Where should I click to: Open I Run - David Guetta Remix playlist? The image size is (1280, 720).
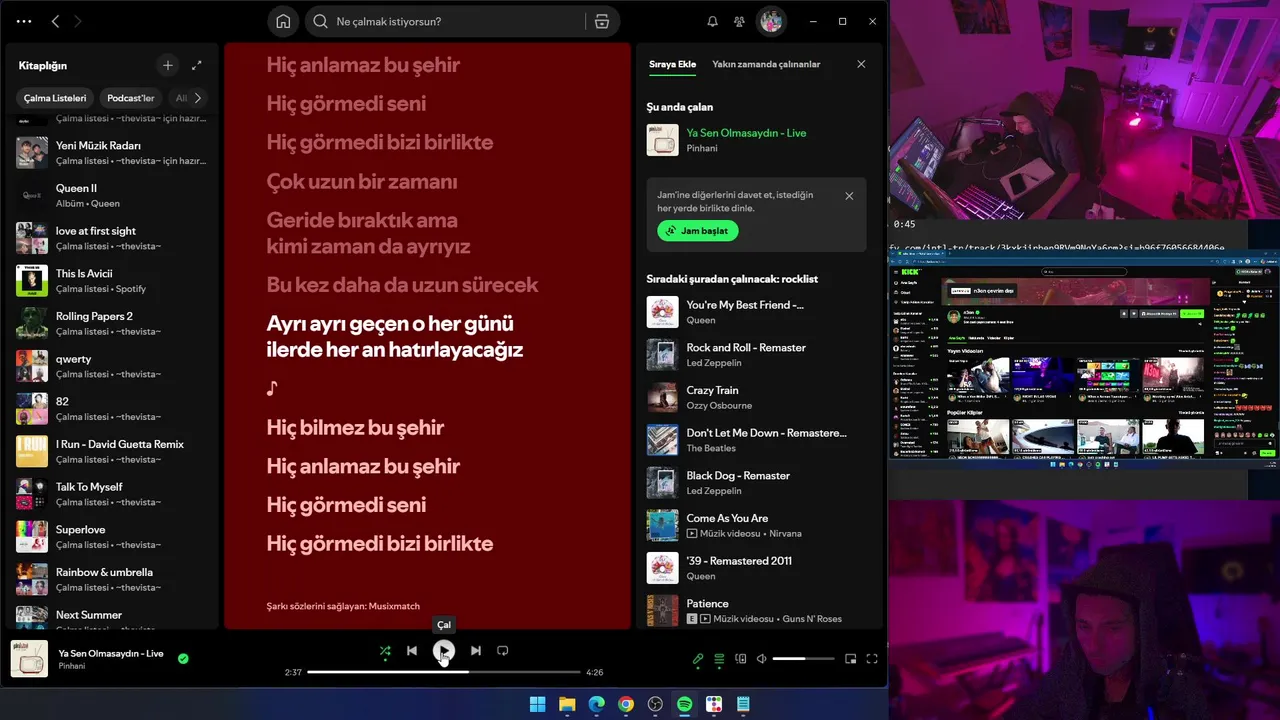pyautogui.click(x=112, y=451)
